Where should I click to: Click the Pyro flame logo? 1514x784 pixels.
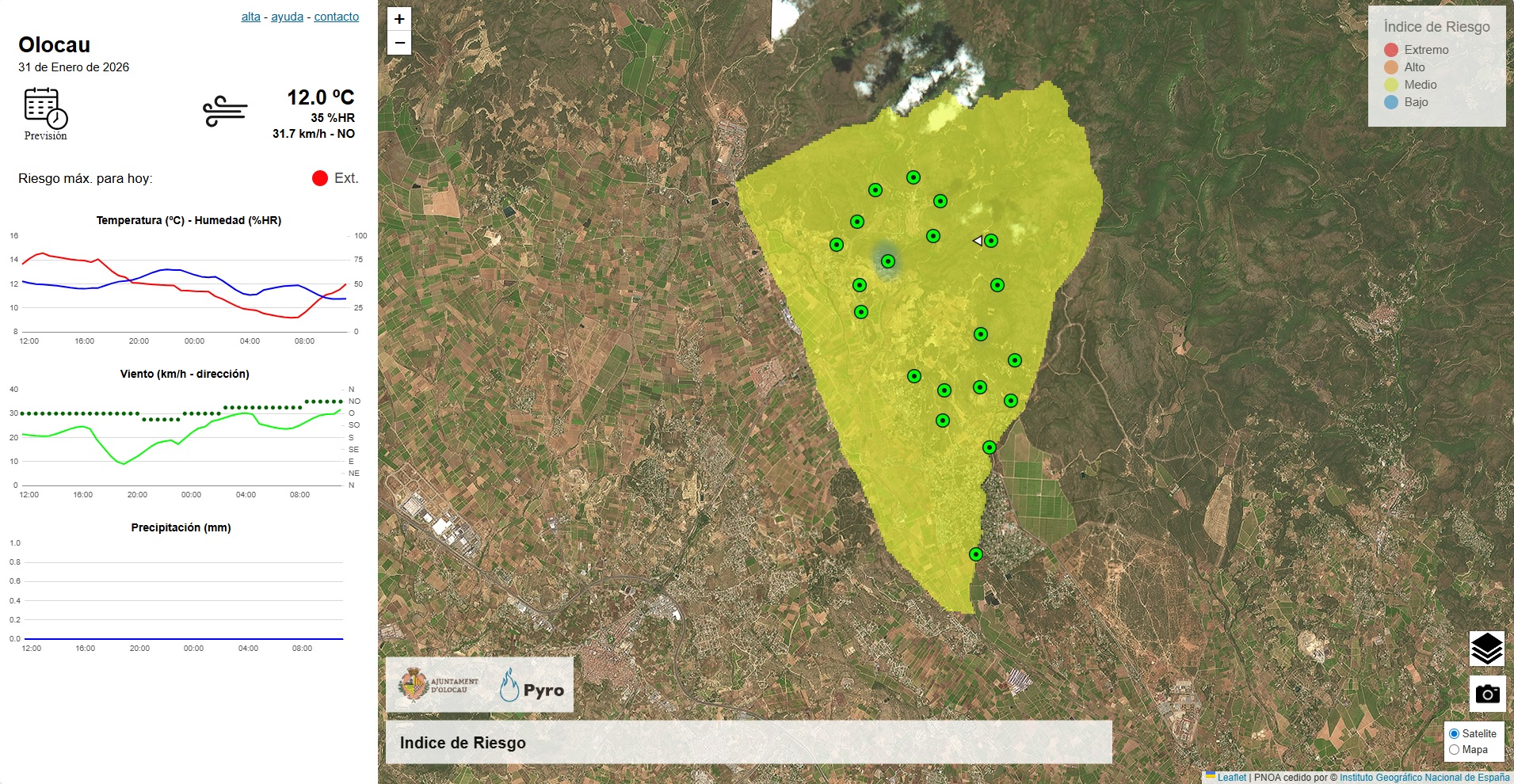click(x=509, y=685)
